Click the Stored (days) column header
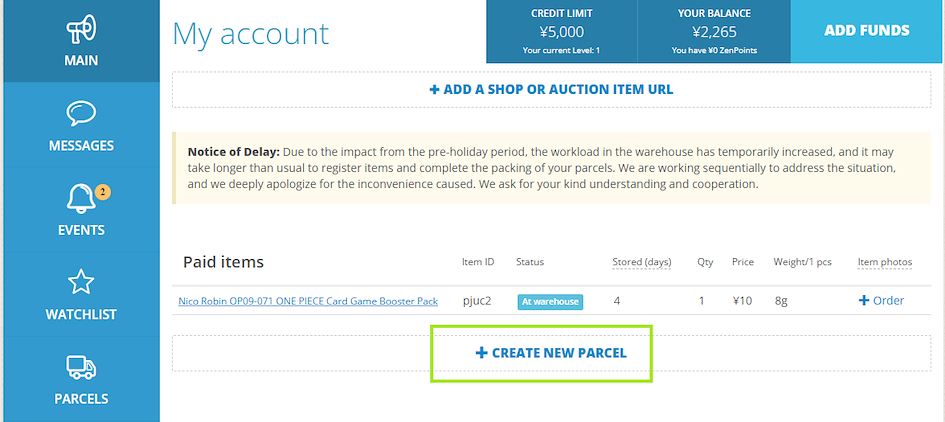Screen dimensions: 945x422 click(x=642, y=262)
